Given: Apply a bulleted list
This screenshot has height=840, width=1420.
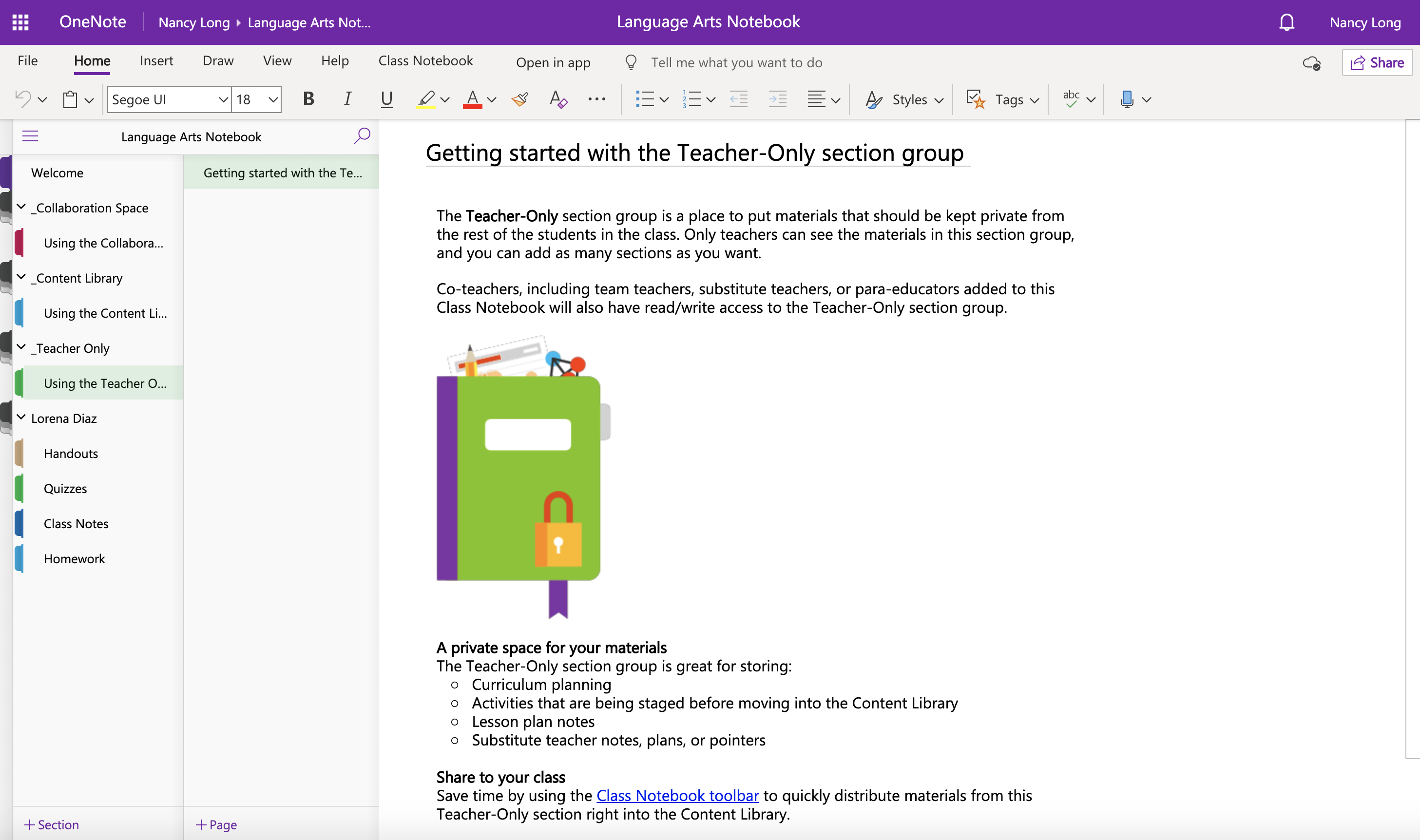Looking at the screenshot, I should (646, 99).
